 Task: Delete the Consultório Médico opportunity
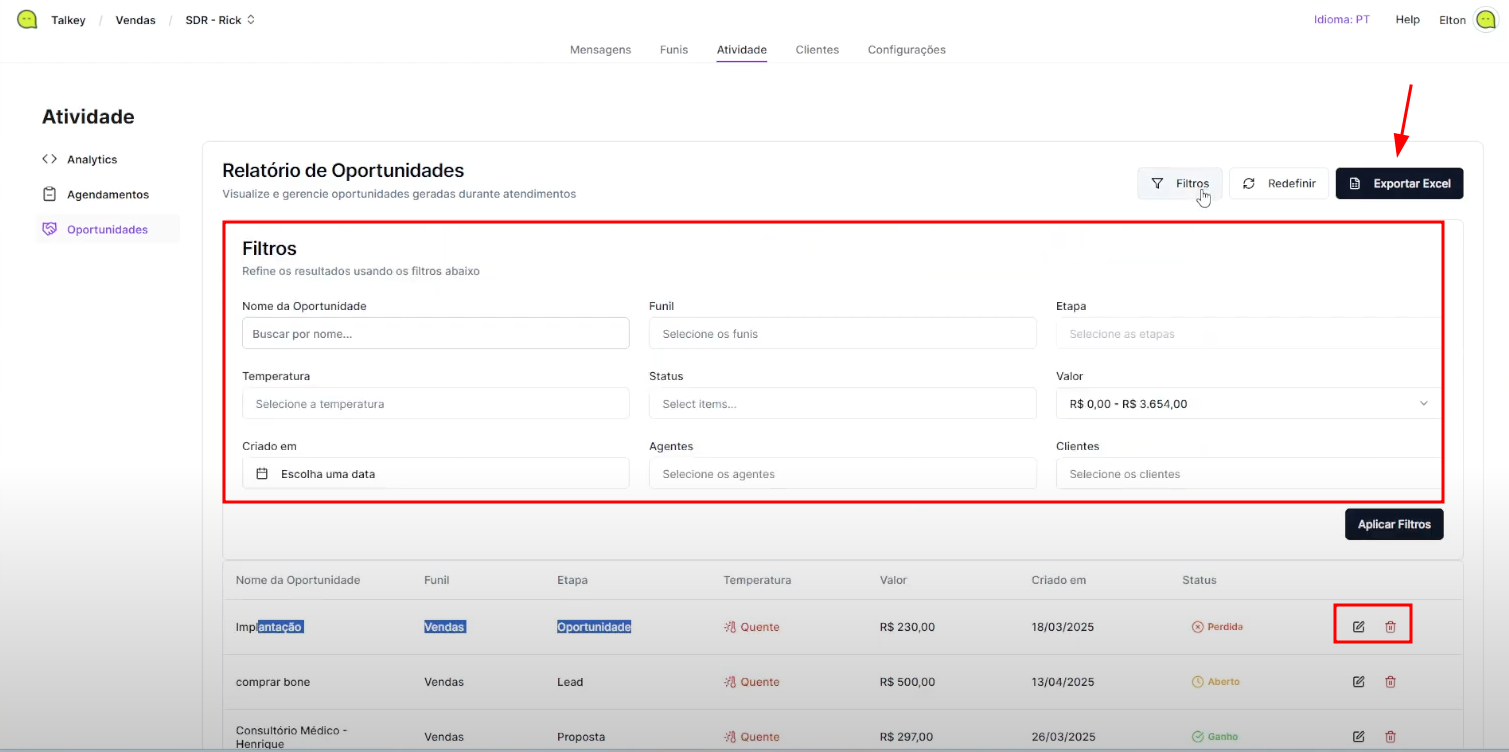pyautogui.click(x=1390, y=737)
